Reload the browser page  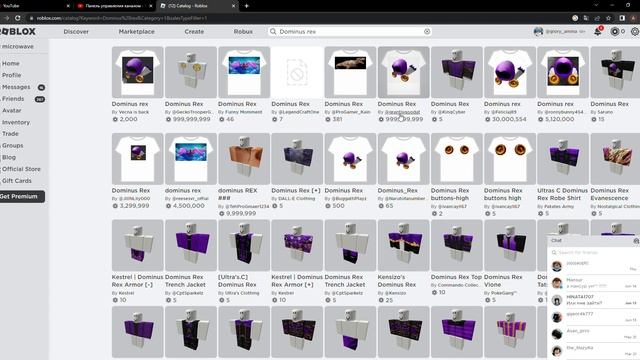(x=18, y=18)
